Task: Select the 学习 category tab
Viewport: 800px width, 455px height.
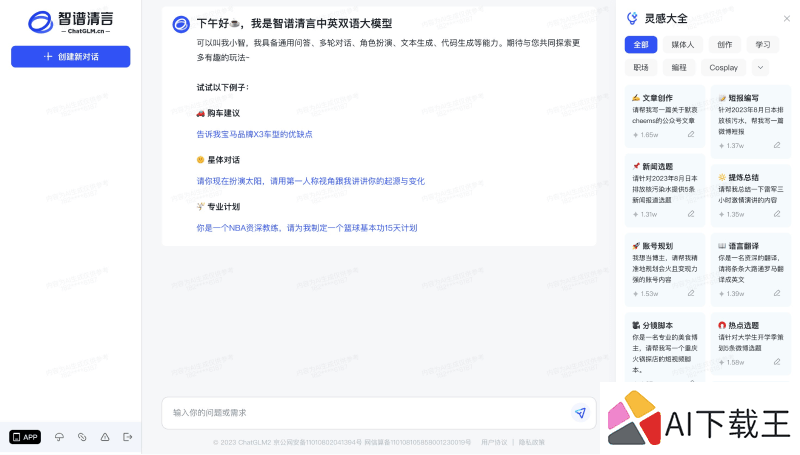Action: click(763, 45)
